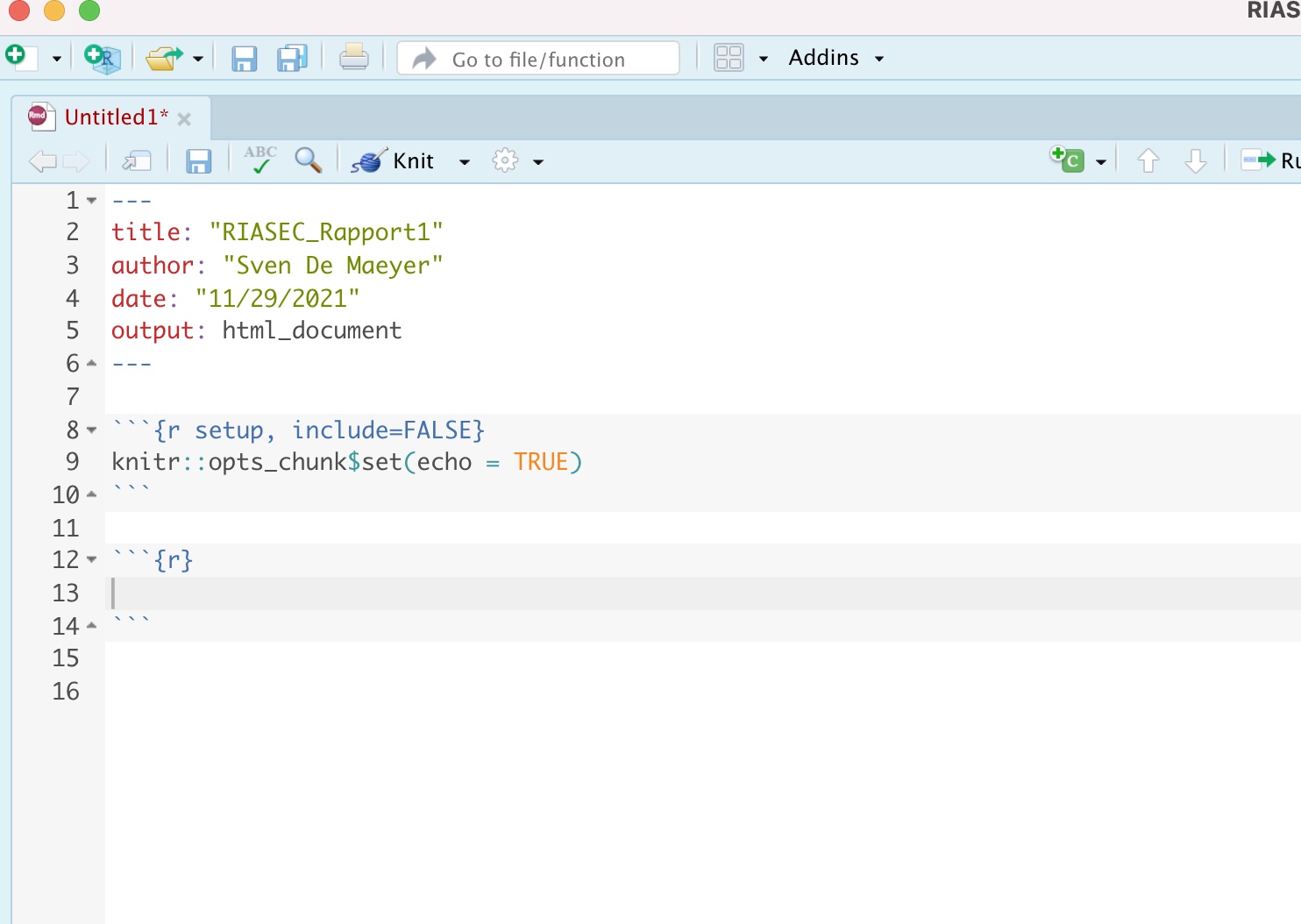Screen dimensions: 1301x924
Task: Go forward to next source location
Action: click(76, 161)
